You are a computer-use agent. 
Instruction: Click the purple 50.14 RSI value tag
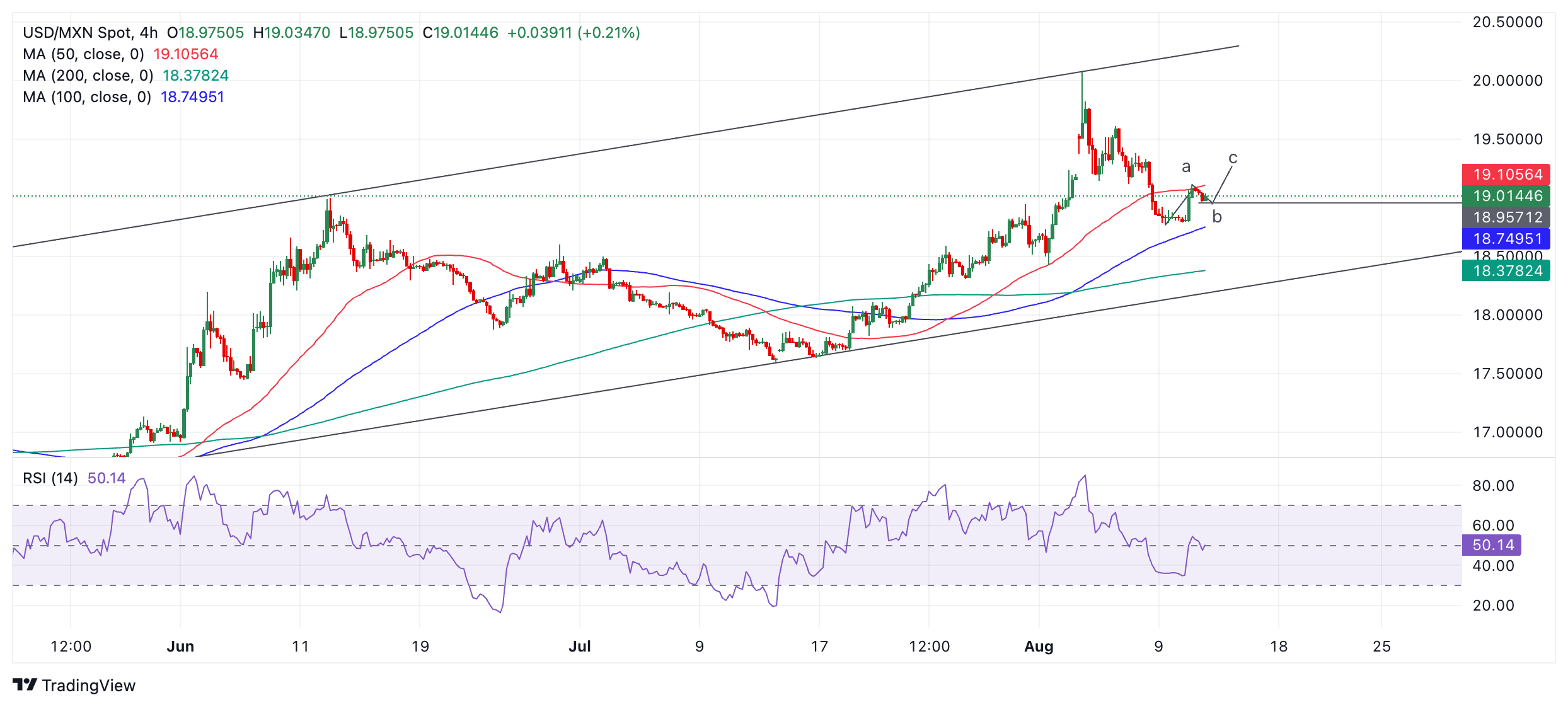coord(1492,545)
